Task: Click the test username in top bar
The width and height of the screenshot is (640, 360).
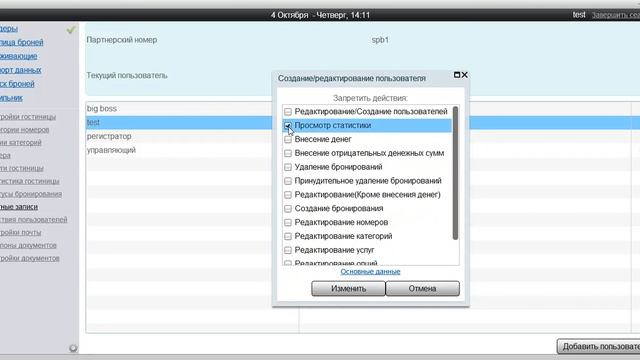Action: point(579,15)
